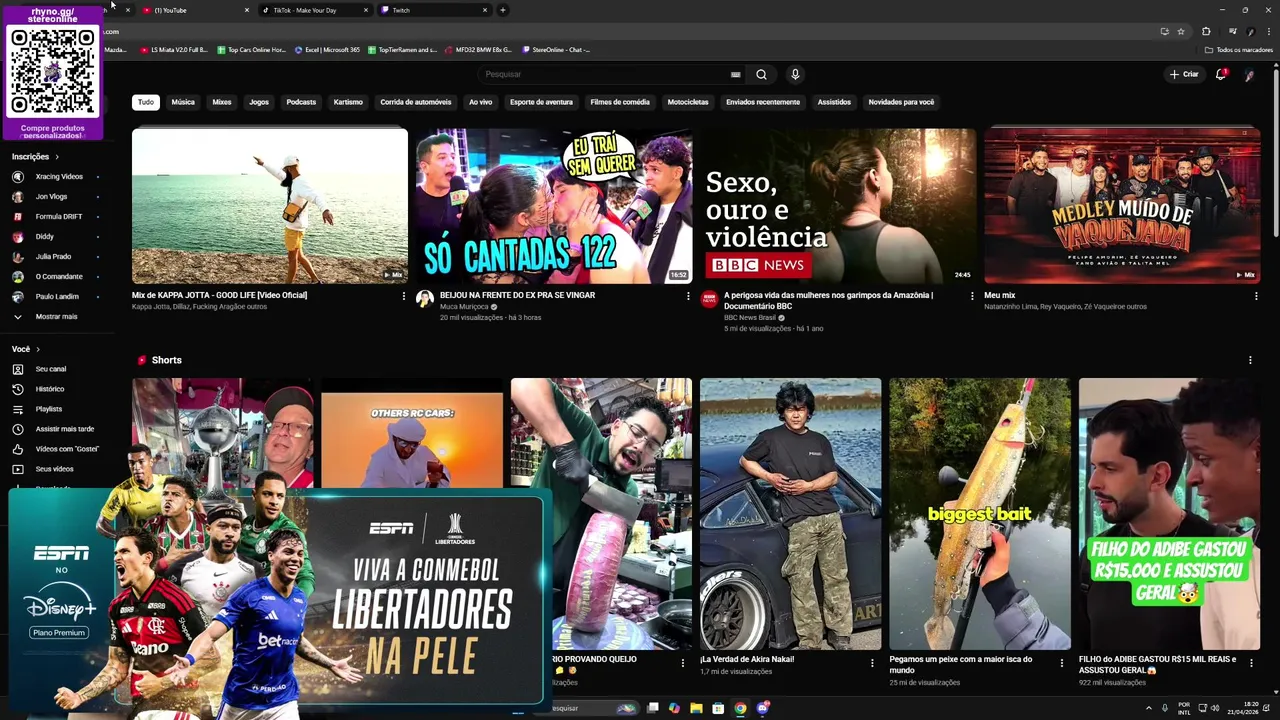
Task: Select the Música filter chip
Action: pos(183,102)
